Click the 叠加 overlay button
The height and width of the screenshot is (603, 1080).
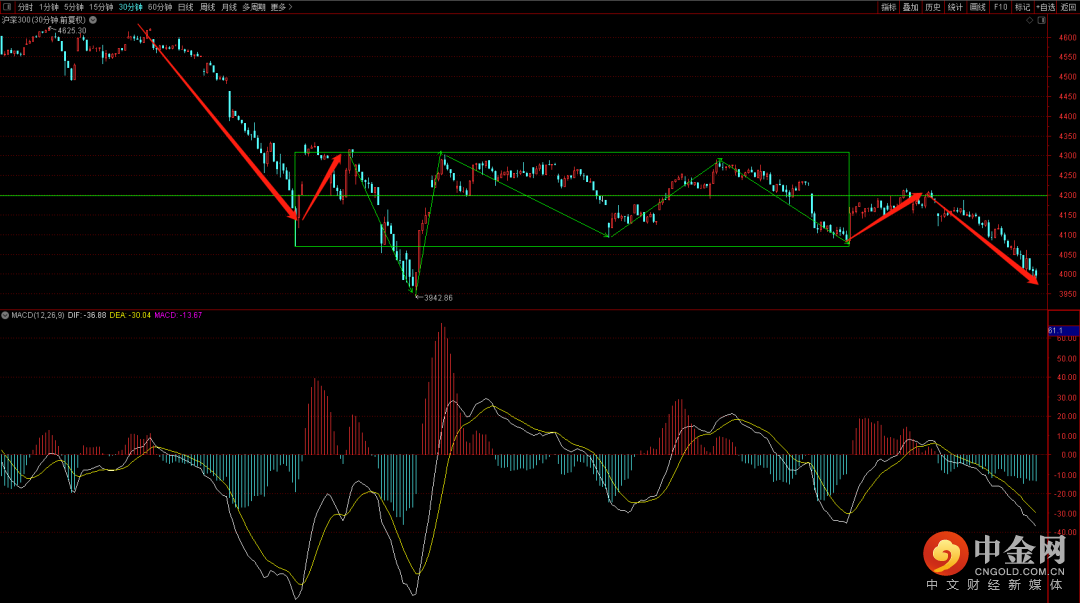(x=910, y=7)
